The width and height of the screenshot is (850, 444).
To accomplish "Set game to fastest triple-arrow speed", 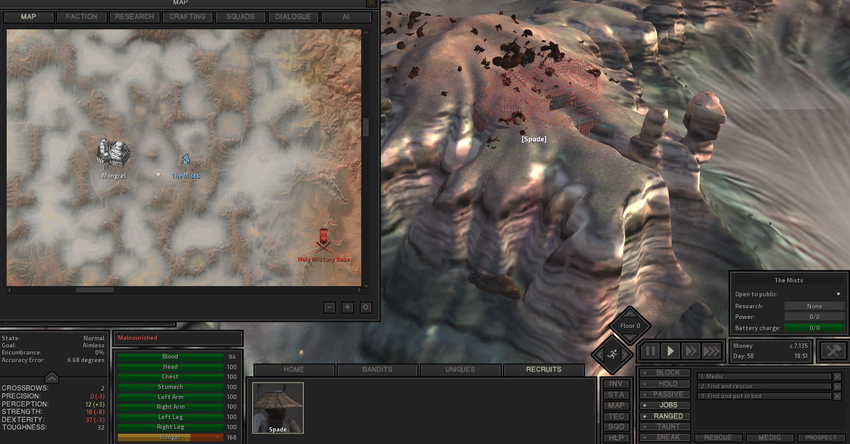I will click(711, 351).
